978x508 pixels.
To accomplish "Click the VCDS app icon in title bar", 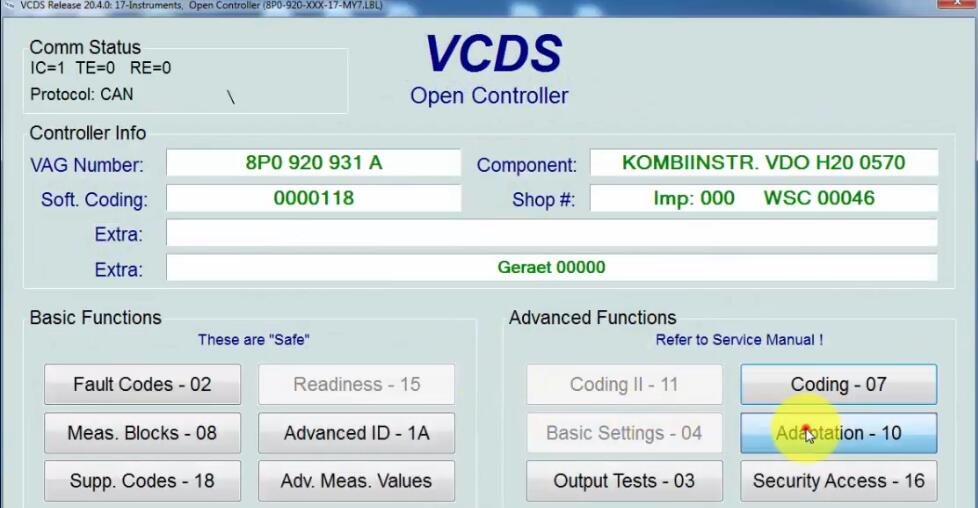I will (8, 5).
